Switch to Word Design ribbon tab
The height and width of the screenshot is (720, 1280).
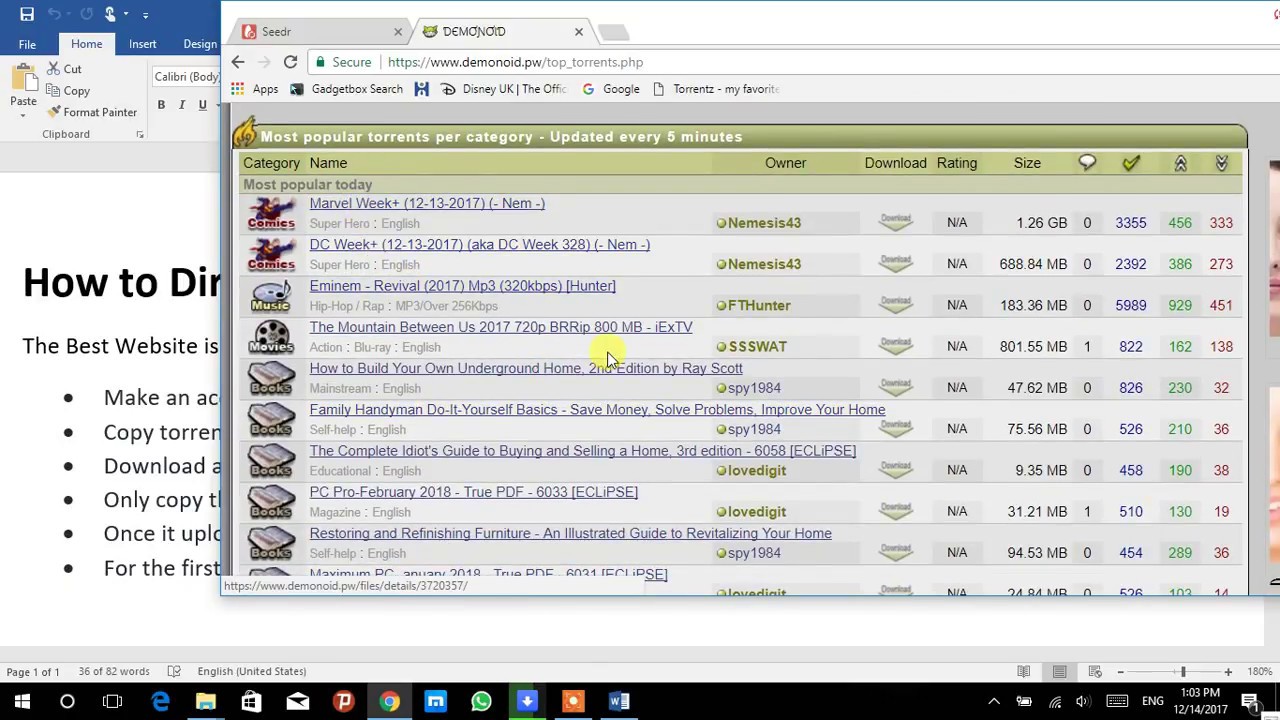click(200, 44)
